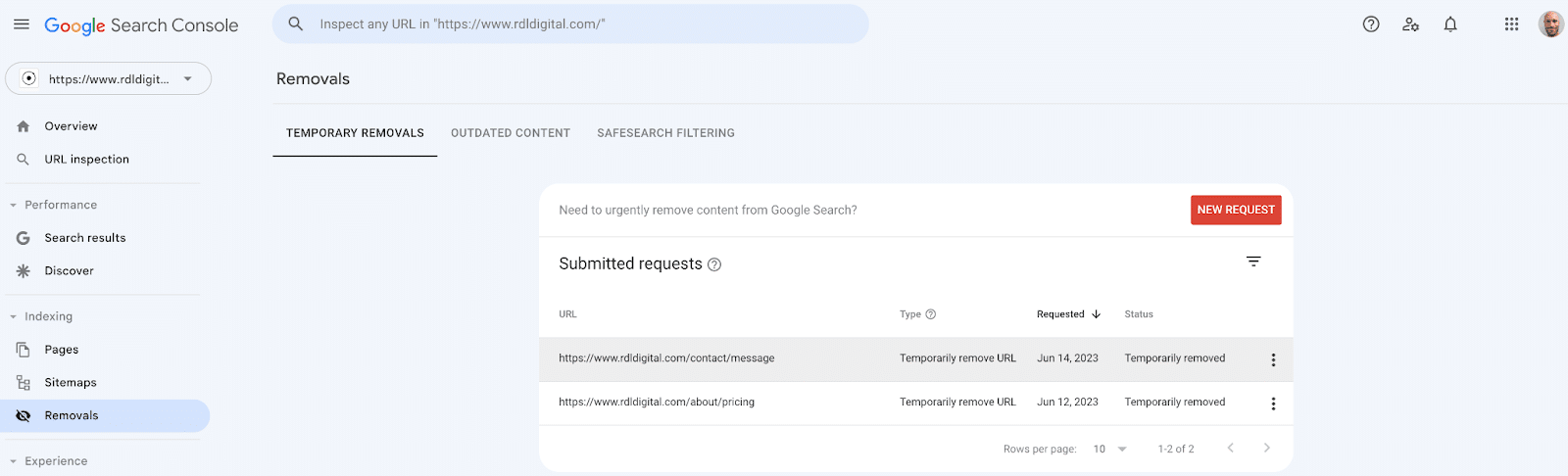Viewport: 1568px width, 476px height.
Task: Click the help question mark icon
Action: pos(1371,24)
